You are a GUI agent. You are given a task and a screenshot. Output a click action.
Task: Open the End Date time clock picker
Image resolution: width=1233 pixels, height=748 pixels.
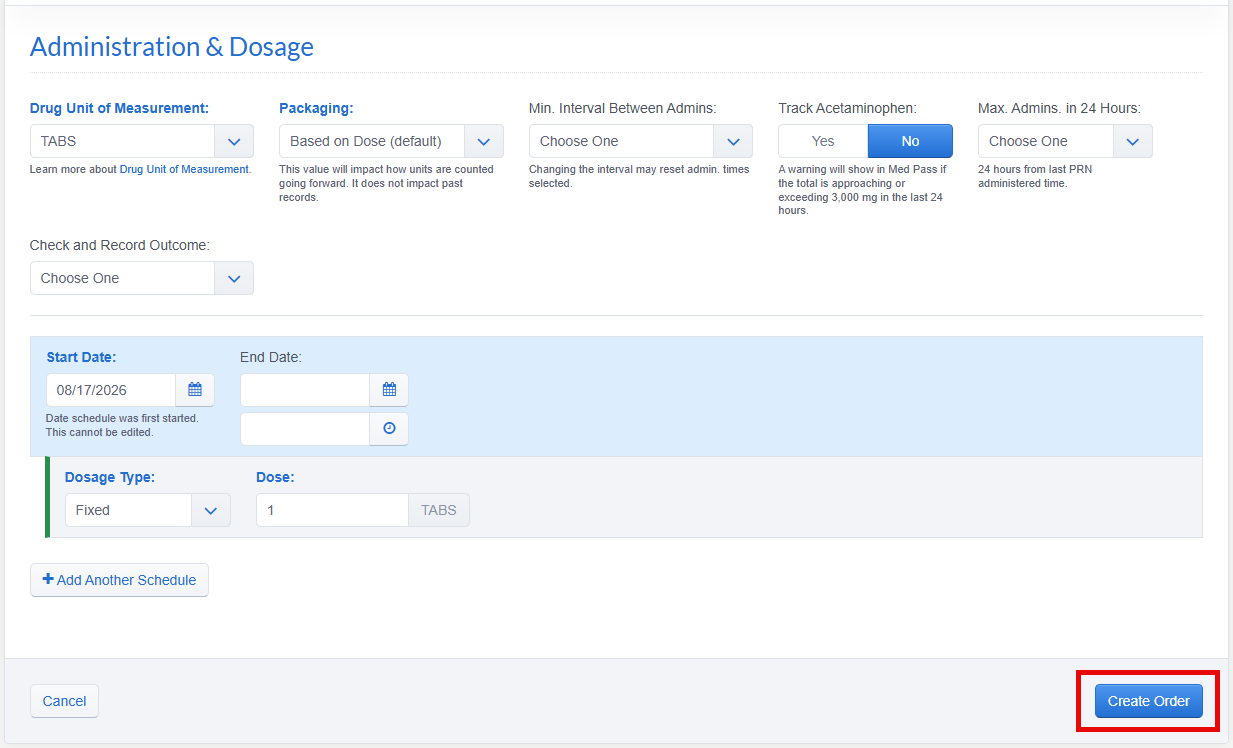389,429
